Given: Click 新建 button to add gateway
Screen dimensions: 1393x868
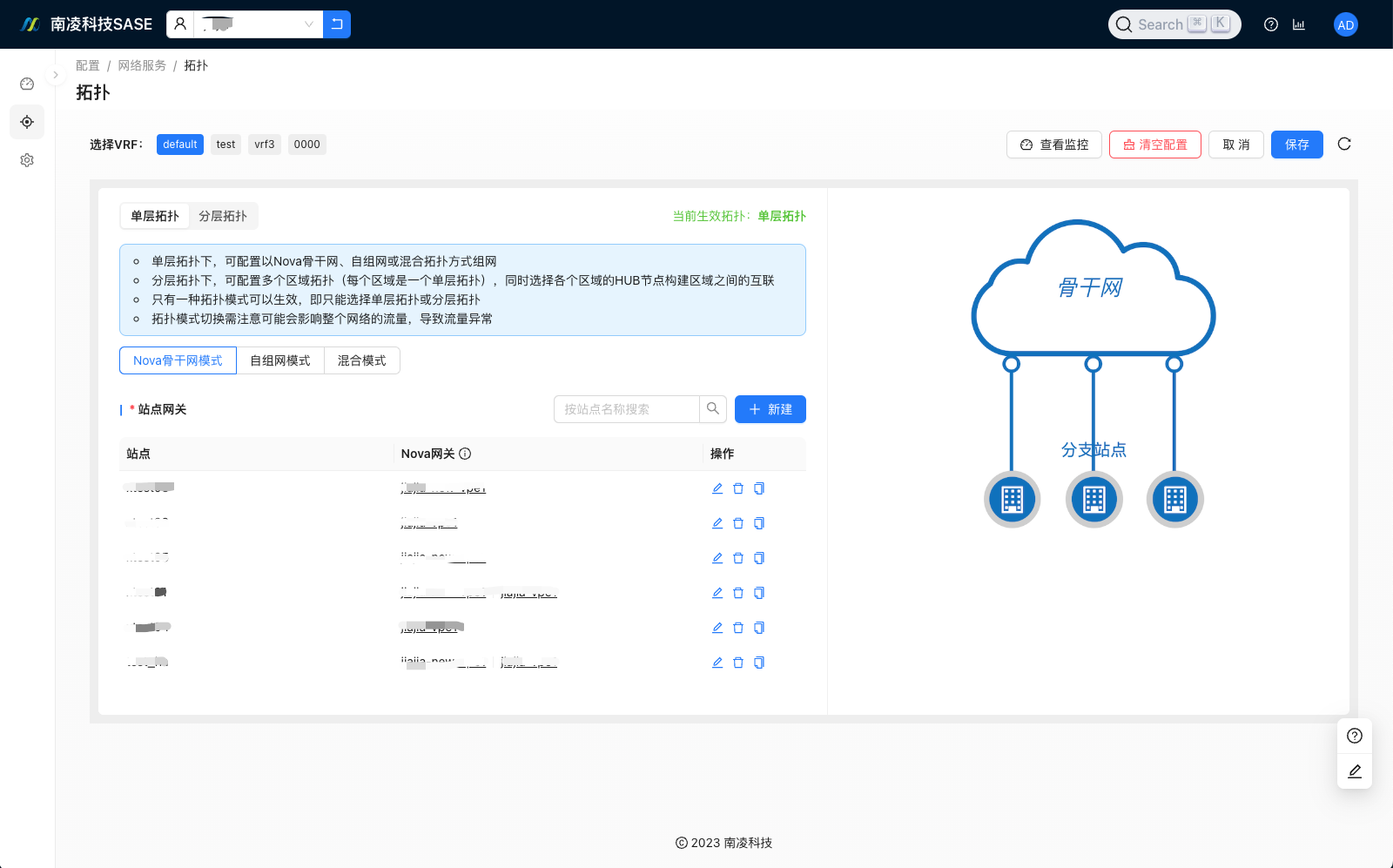Looking at the screenshot, I should (x=771, y=409).
